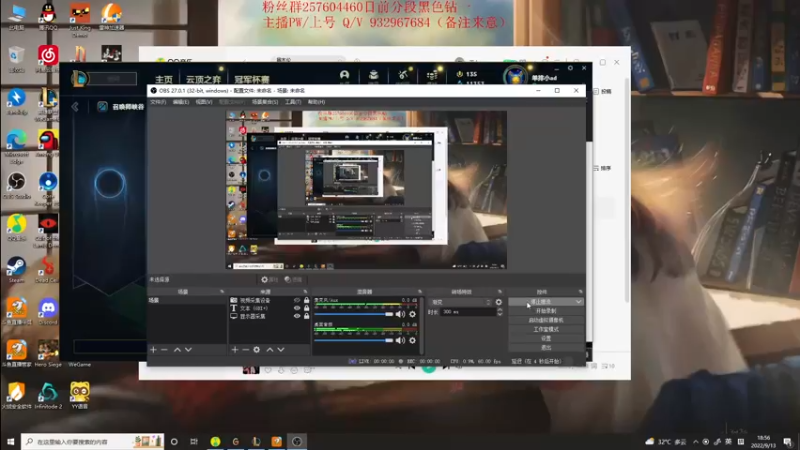The image size is (800, 450).
Task: Open the transition type dropdown
Action: (x=460, y=302)
